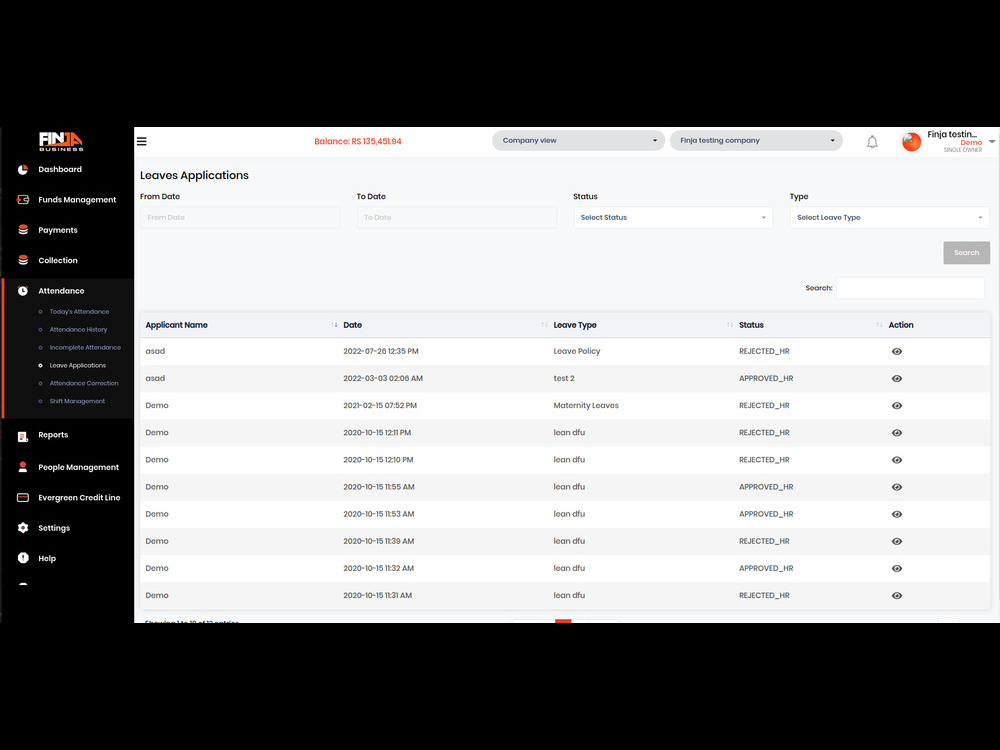Click the Help exclamation icon
The height and width of the screenshot is (750, 1000).
(23, 557)
